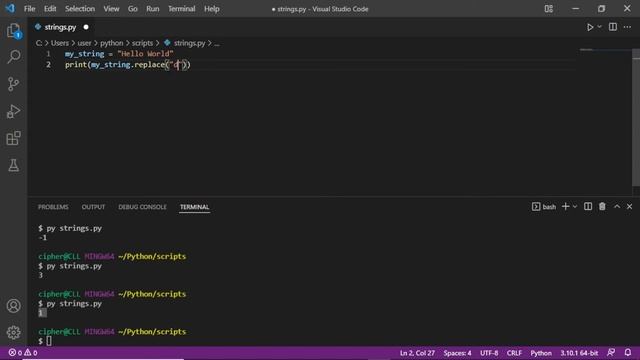Viewport: 640px width, 360px height.
Task: Click the replace method call text
Action: 149,64
